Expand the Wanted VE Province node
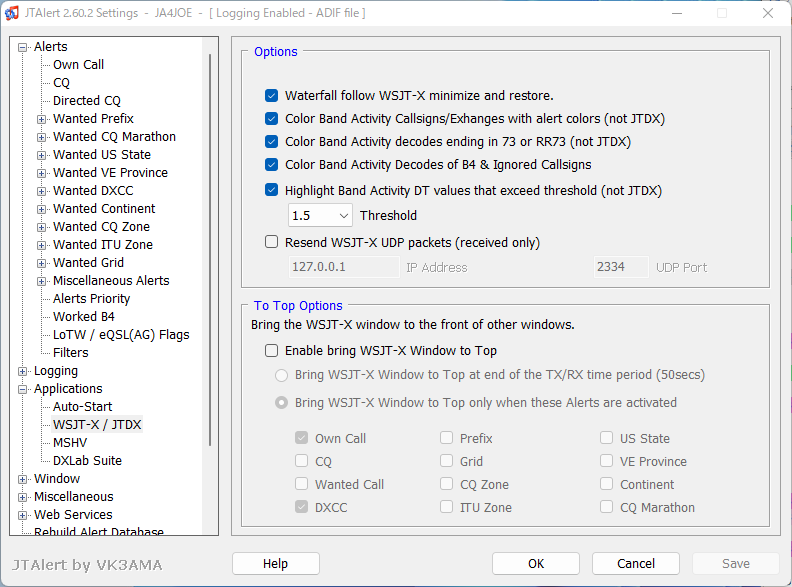The image size is (792, 587). [x=41, y=173]
